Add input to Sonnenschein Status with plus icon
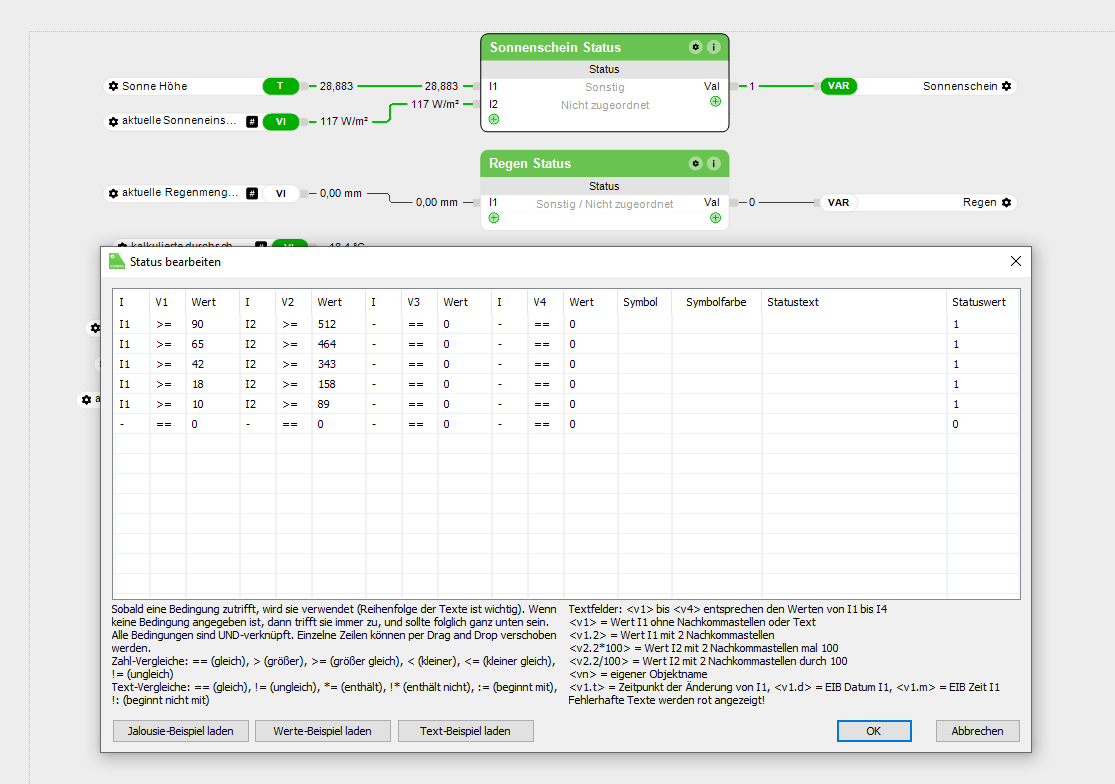Viewport: 1115px width, 784px height. coord(494,119)
